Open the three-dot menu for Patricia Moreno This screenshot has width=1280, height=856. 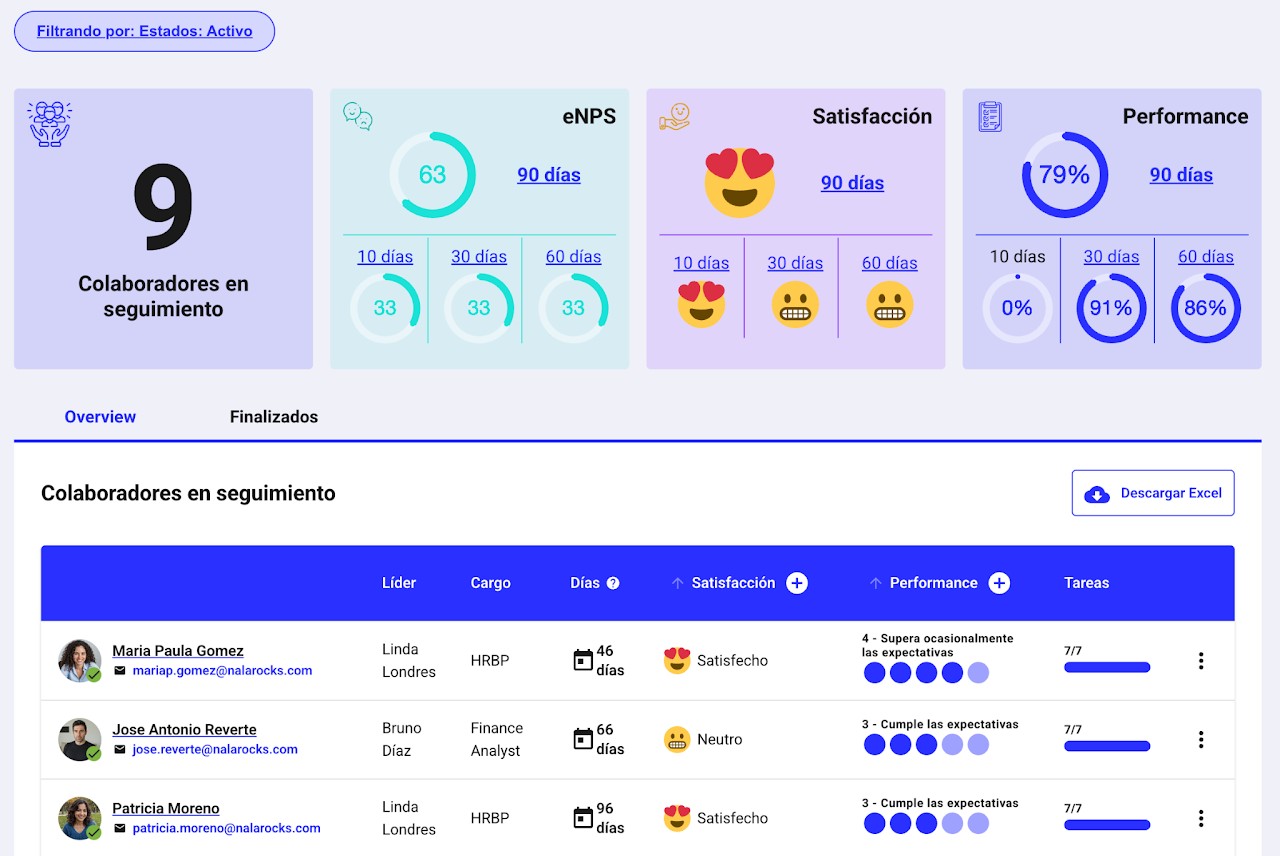[1200, 818]
